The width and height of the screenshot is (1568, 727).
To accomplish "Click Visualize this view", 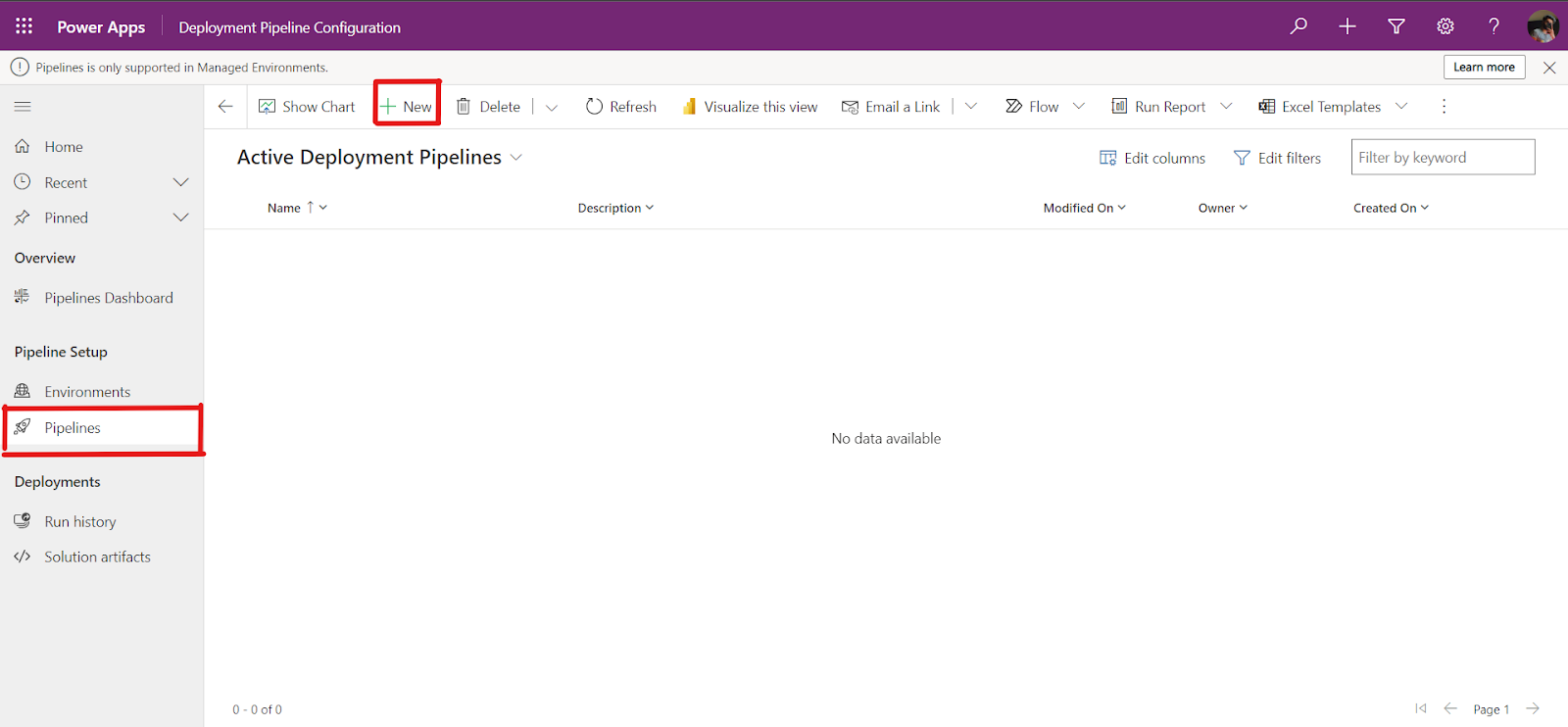I will coord(750,107).
